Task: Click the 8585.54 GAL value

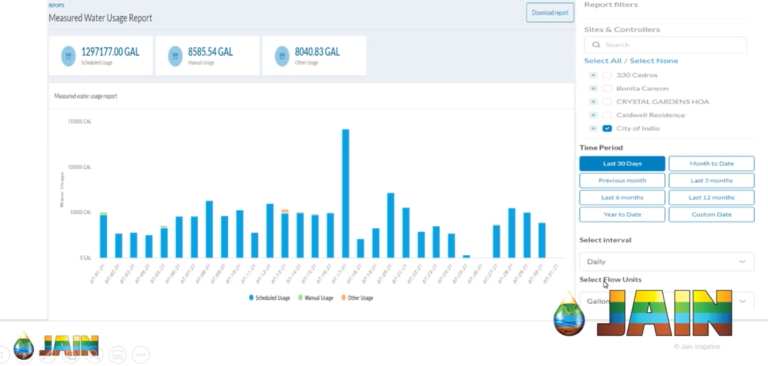Action: (x=210, y=52)
